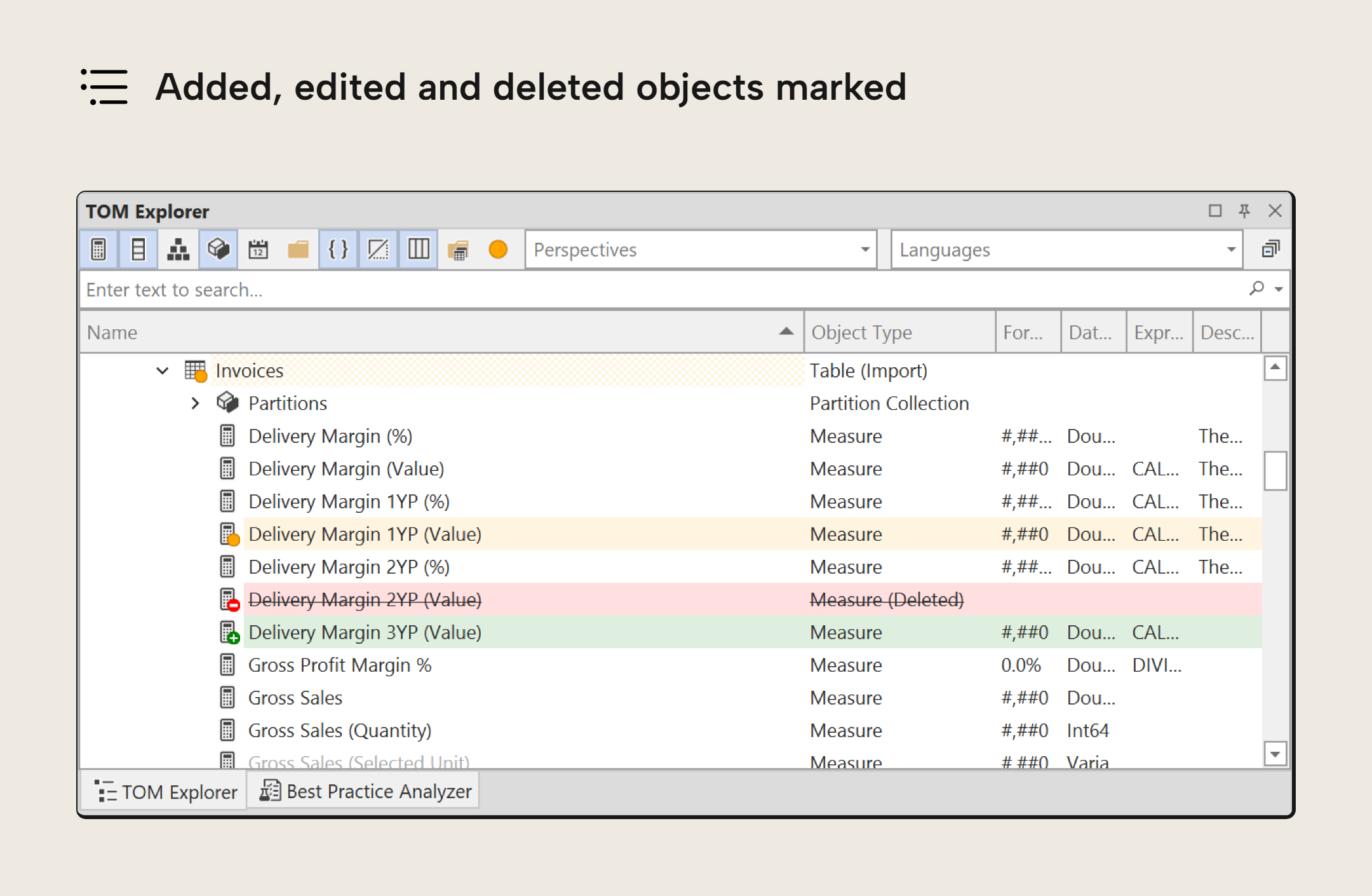
Task: Click the 'DIVI...' expression cell
Action: coord(1157,665)
